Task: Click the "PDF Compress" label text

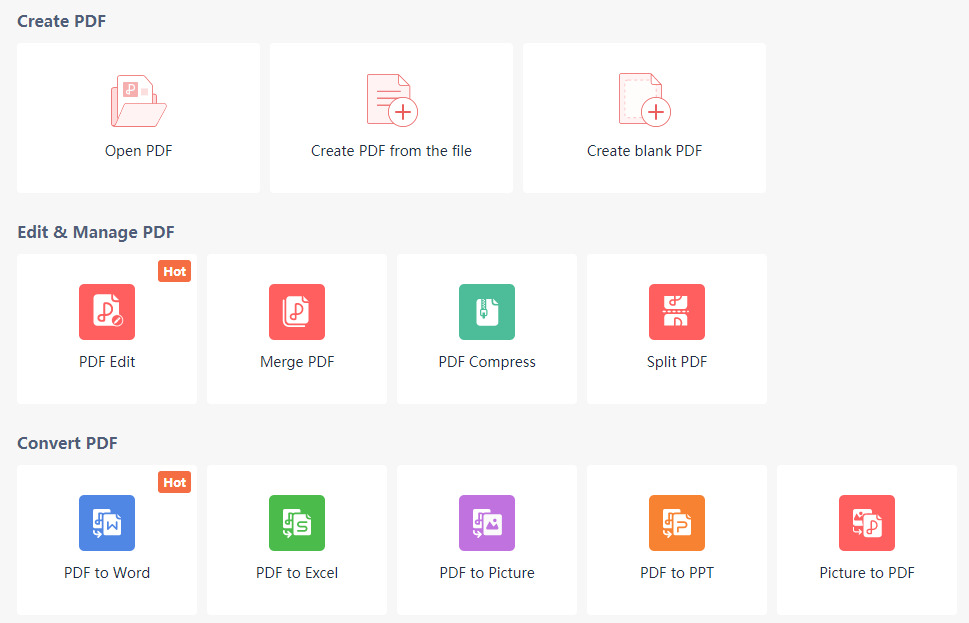Action: (487, 362)
